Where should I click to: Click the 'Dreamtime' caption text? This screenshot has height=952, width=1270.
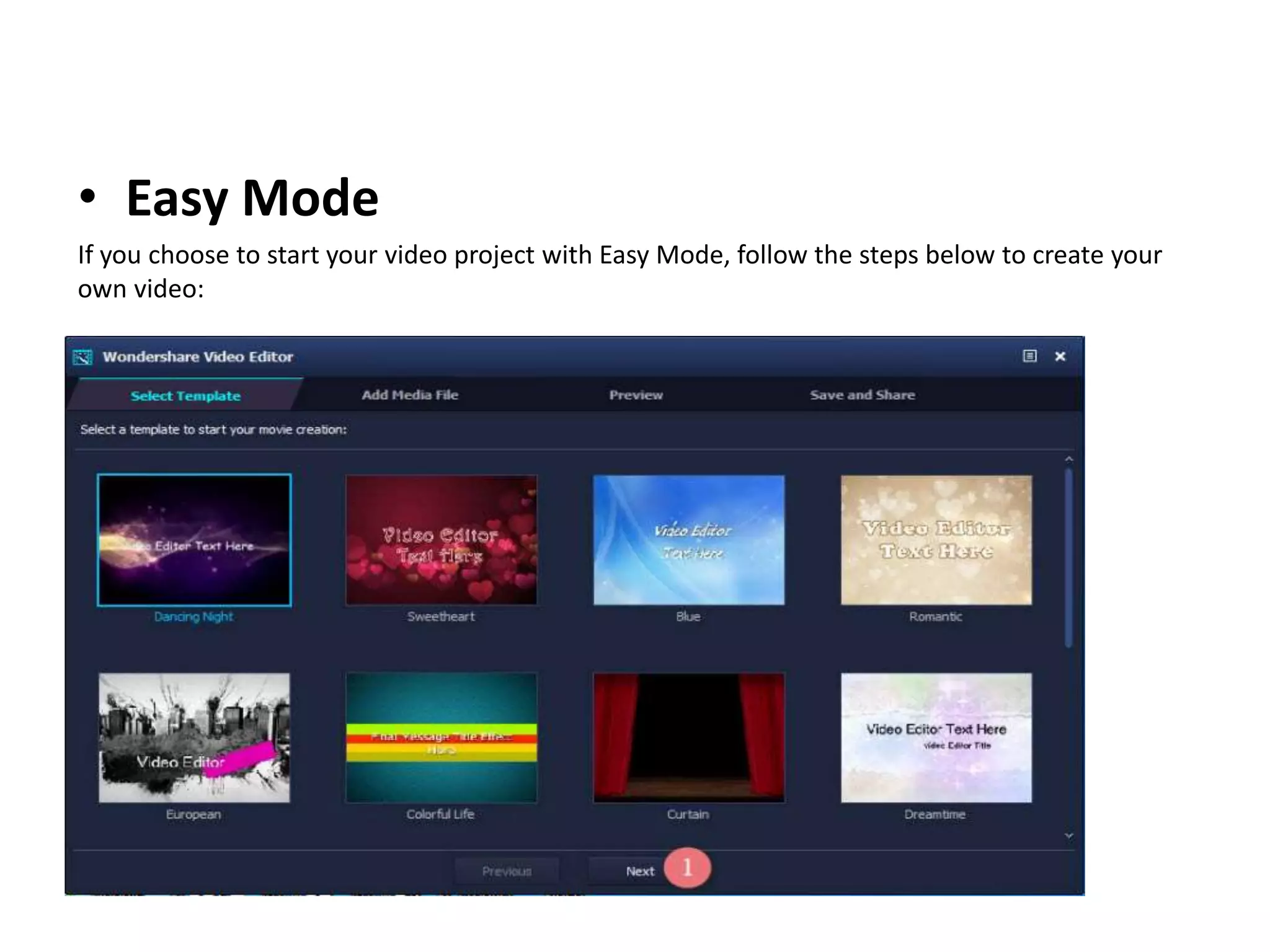[935, 814]
